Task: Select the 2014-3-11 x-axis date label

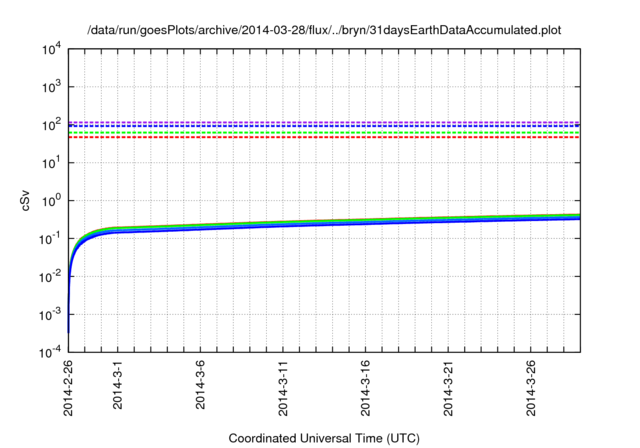Action: tap(283, 388)
